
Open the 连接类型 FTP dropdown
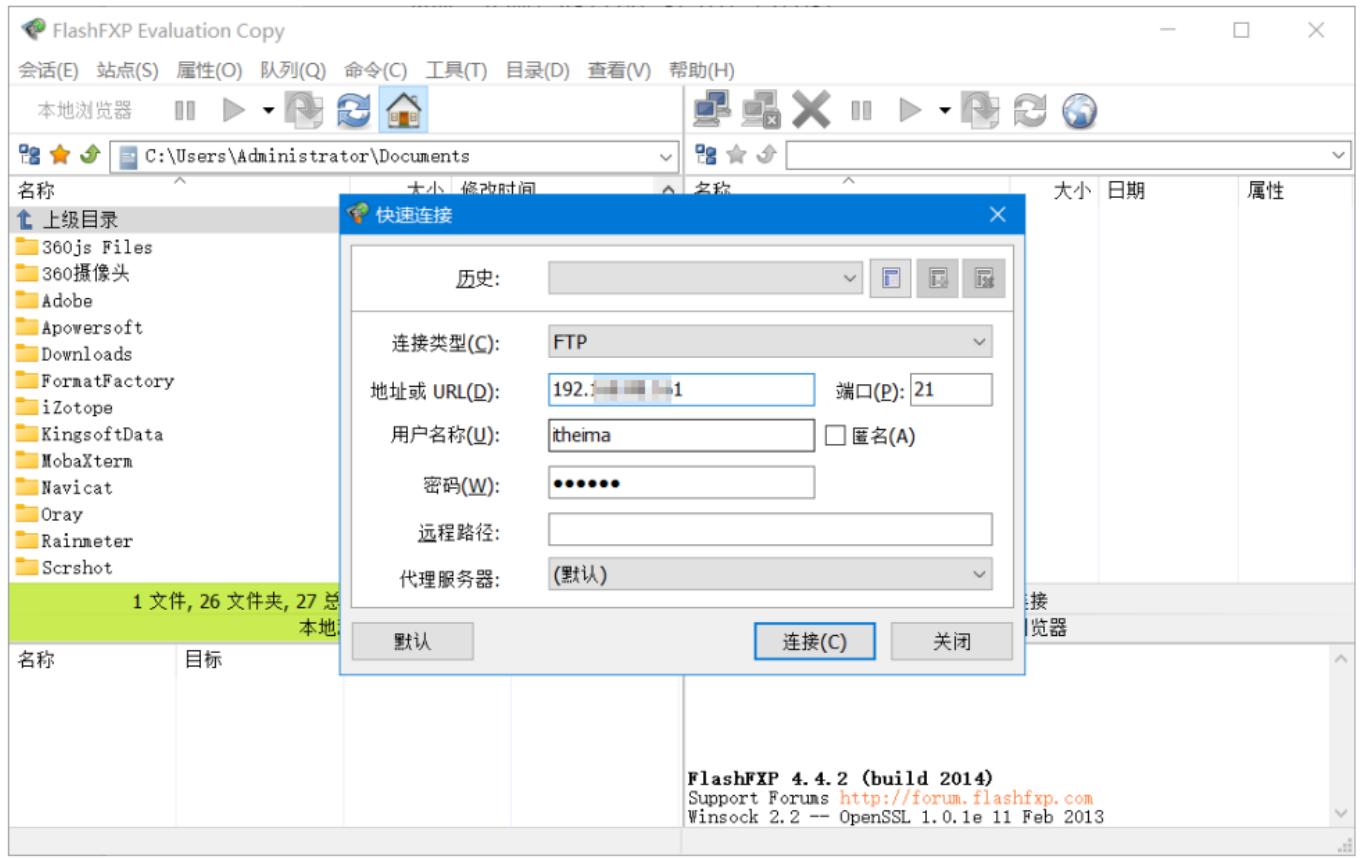[770, 342]
